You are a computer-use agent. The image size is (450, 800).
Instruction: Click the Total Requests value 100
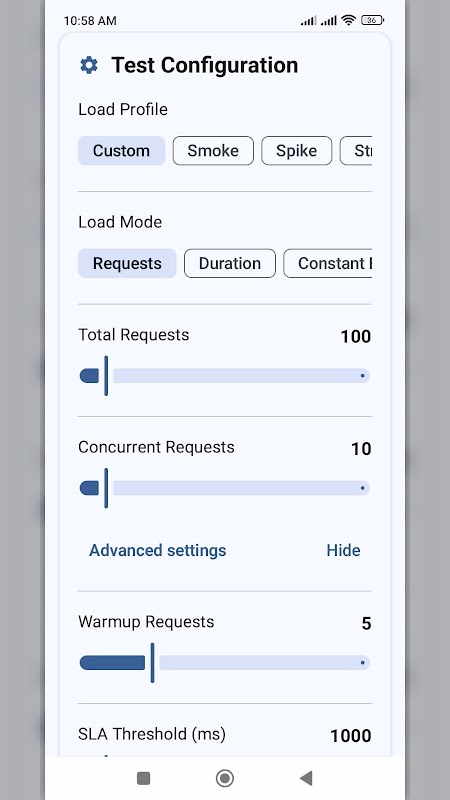[x=356, y=336]
